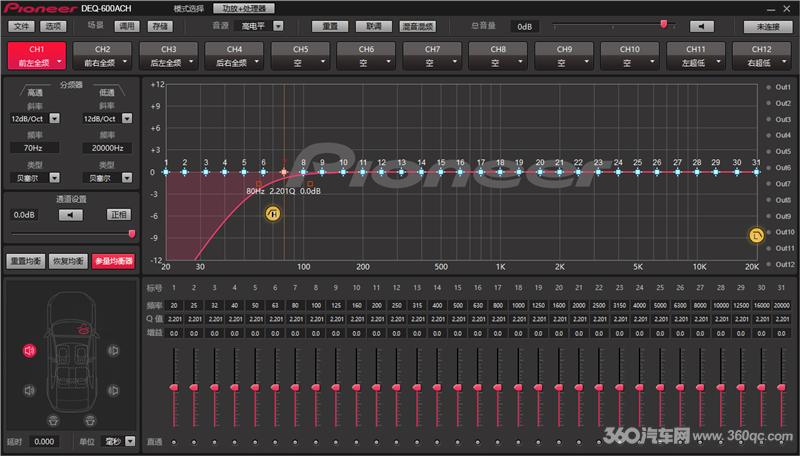Open the 选项 menu
Screen dimensions: 800x456
point(53,27)
